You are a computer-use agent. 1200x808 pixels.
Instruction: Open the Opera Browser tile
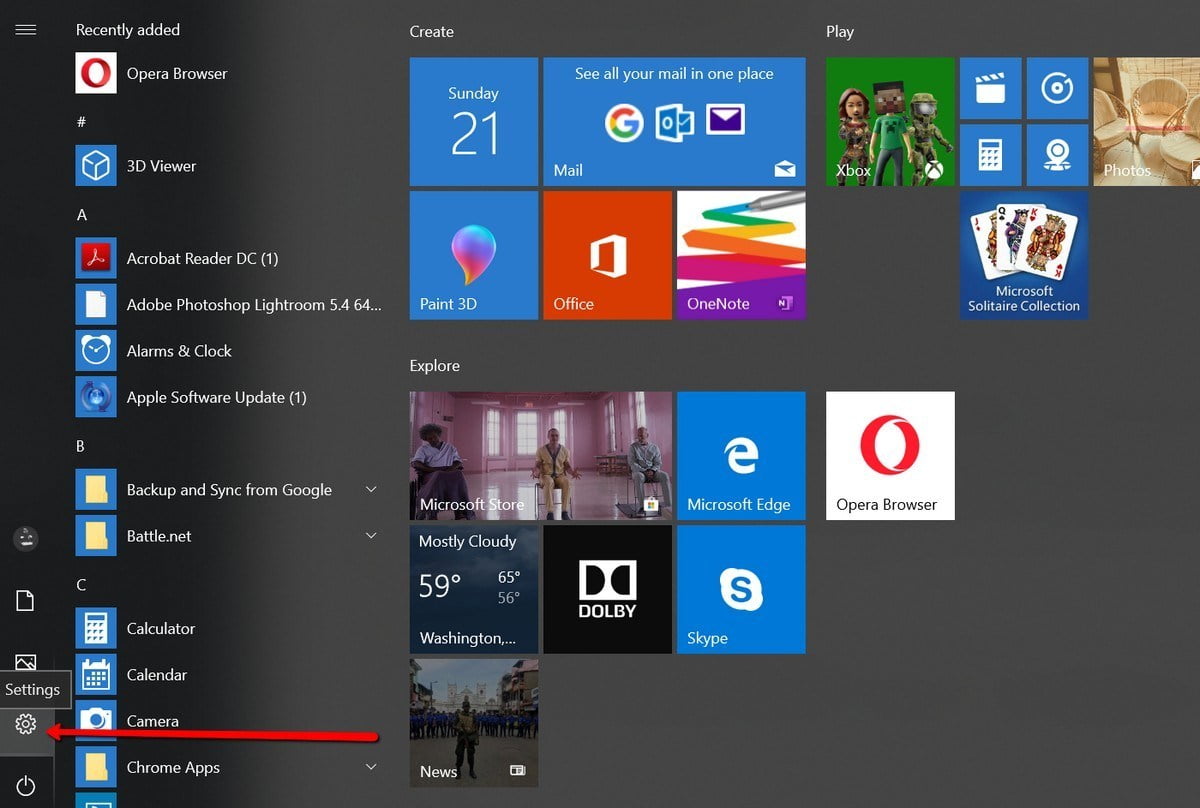coord(889,455)
